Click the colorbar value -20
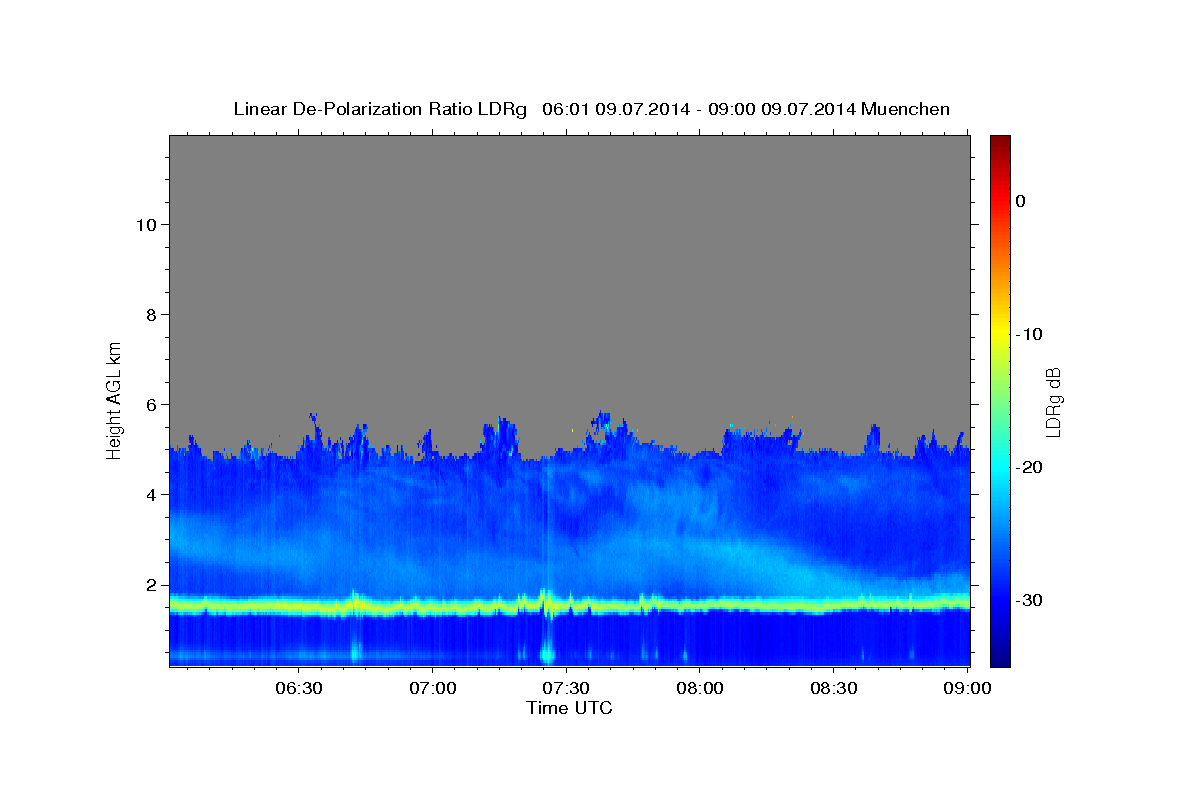The image size is (1200, 800). (1029, 467)
